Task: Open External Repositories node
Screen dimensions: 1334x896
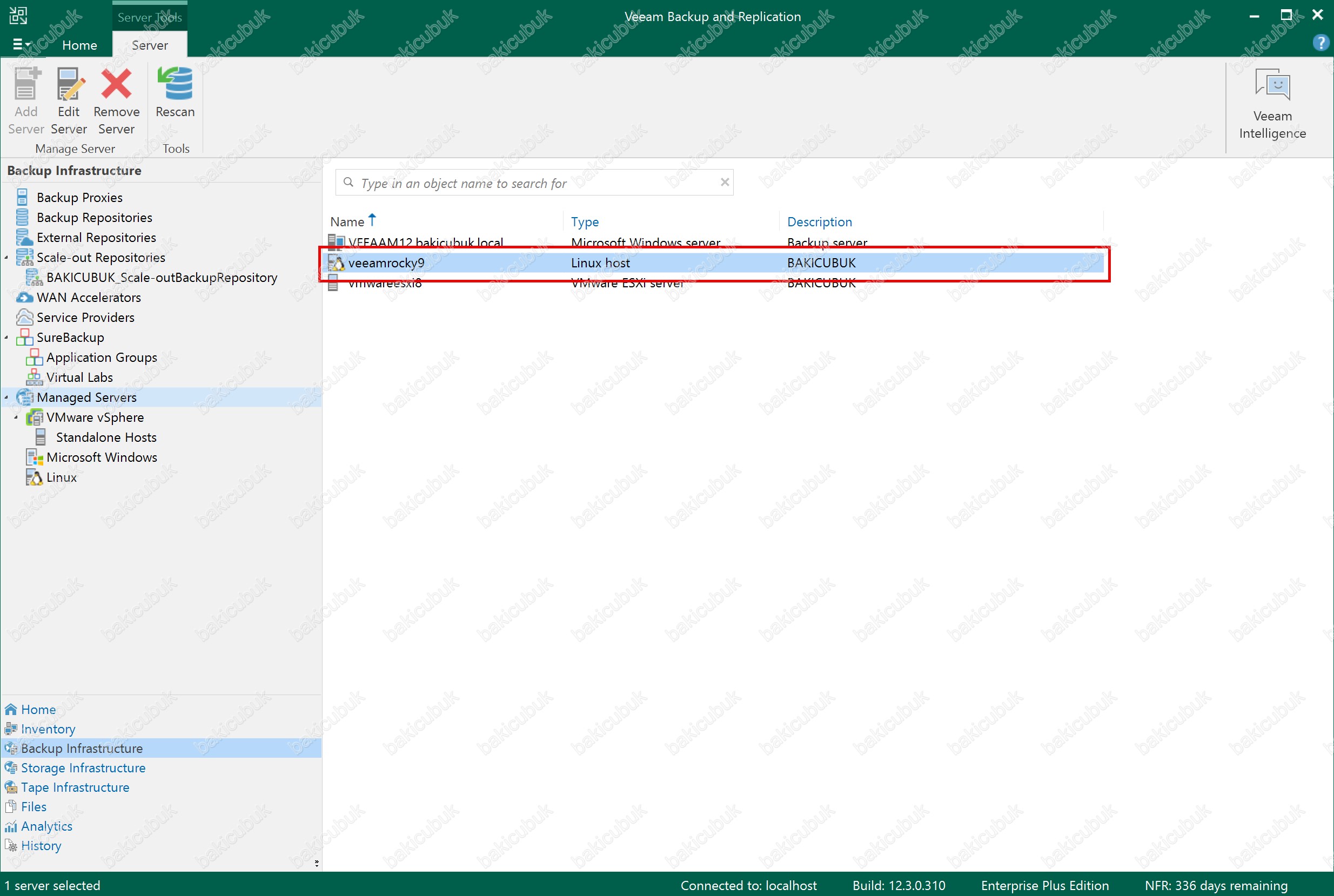Action: (x=96, y=237)
